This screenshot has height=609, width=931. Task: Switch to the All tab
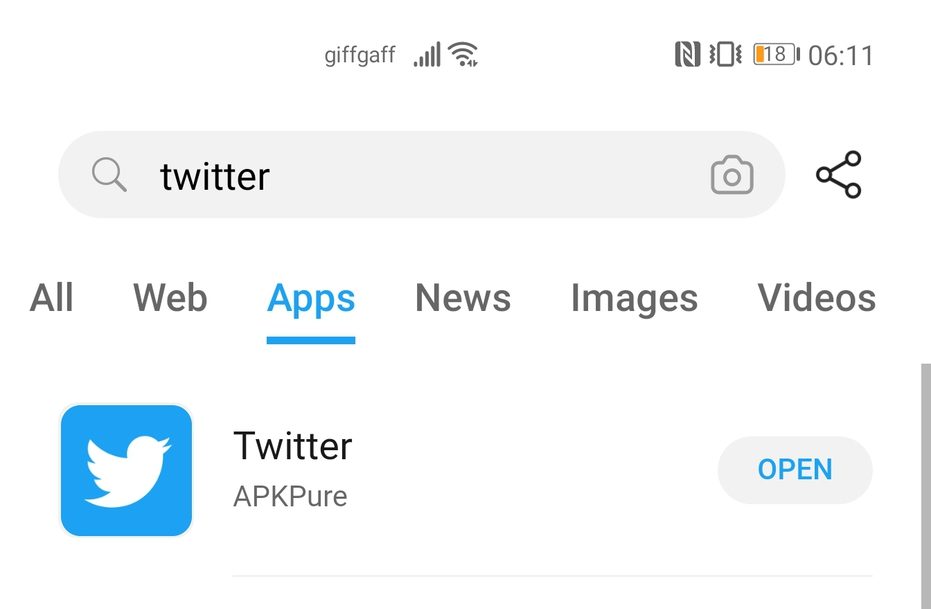click(52, 298)
